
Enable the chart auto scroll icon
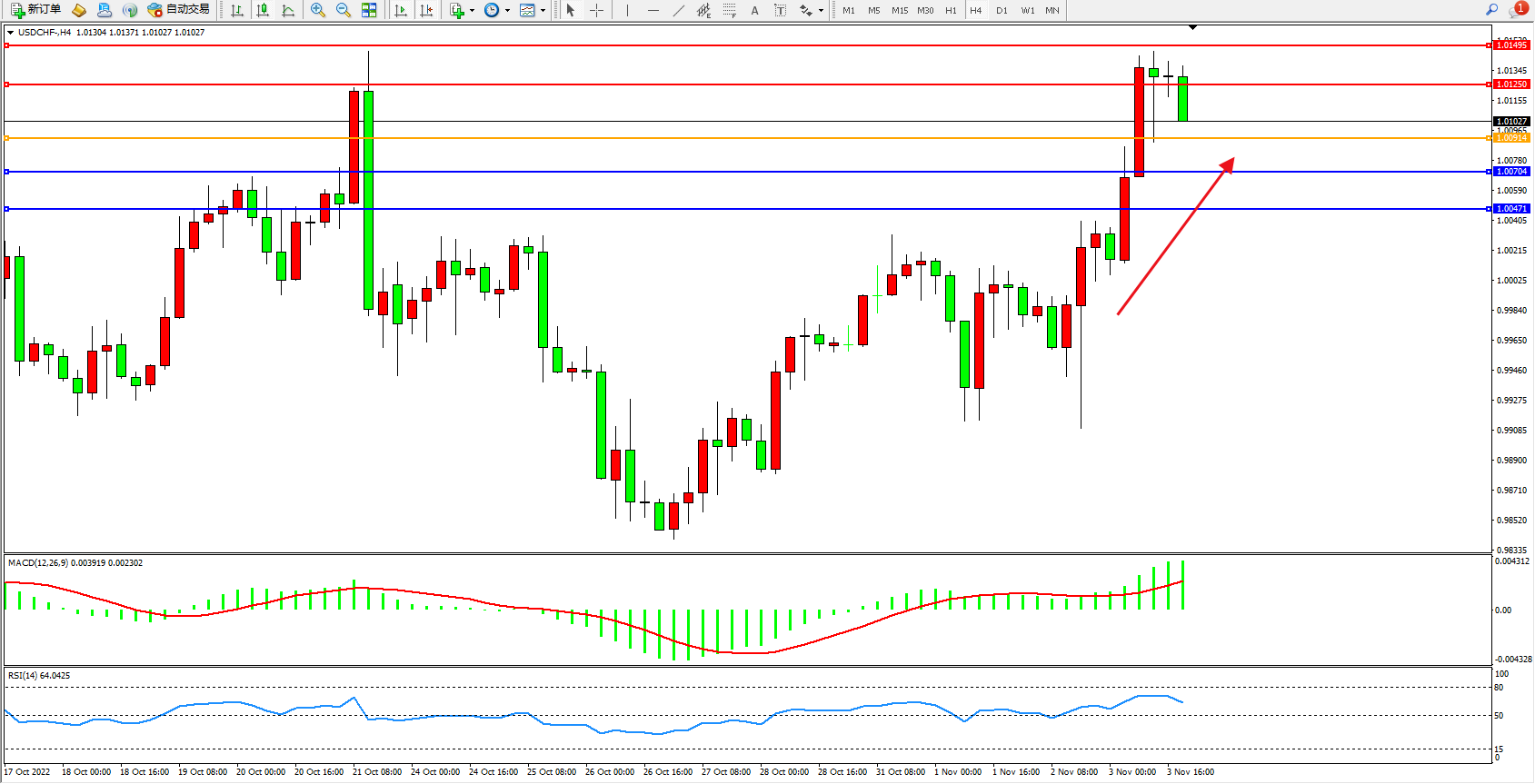pyautogui.click(x=401, y=10)
